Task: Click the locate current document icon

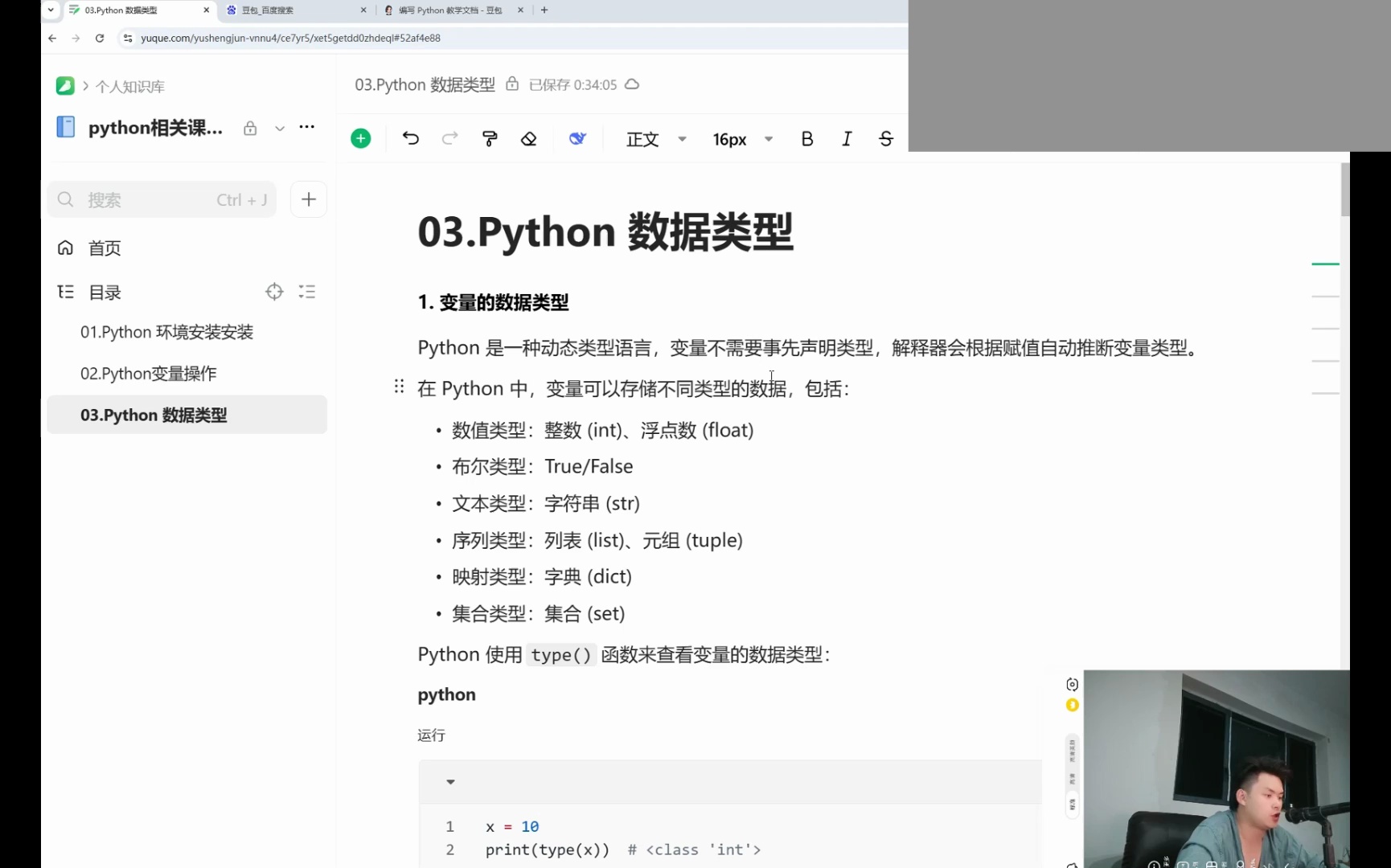Action: click(275, 292)
